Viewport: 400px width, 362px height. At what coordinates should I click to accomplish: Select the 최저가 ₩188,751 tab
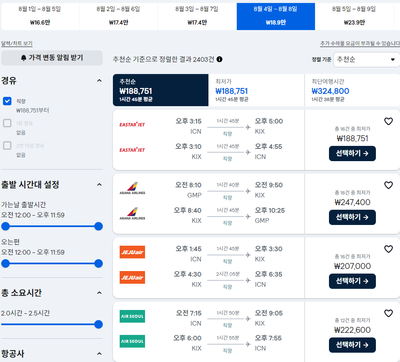coord(256,90)
